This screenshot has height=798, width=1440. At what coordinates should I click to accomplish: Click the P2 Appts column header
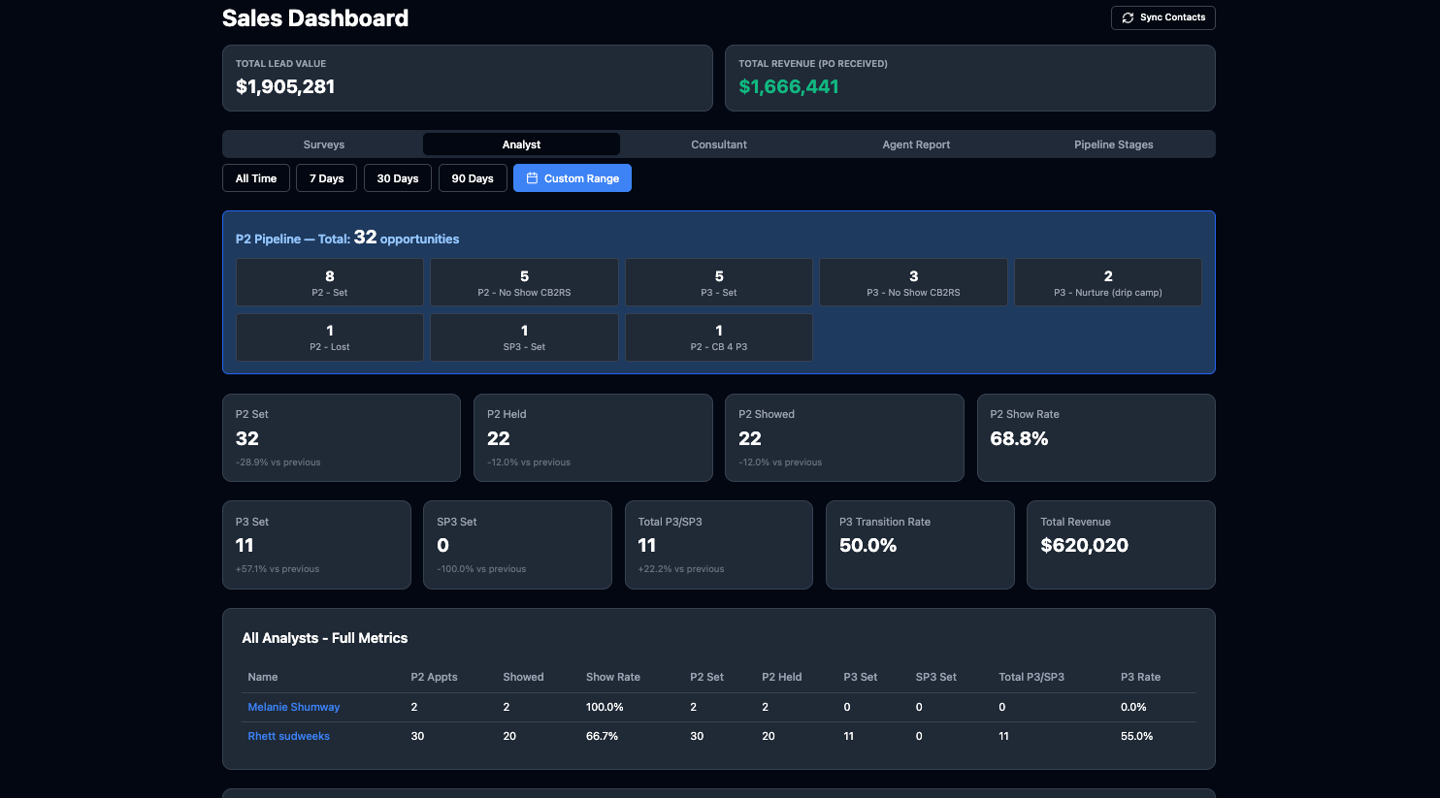pyautogui.click(x=434, y=677)
